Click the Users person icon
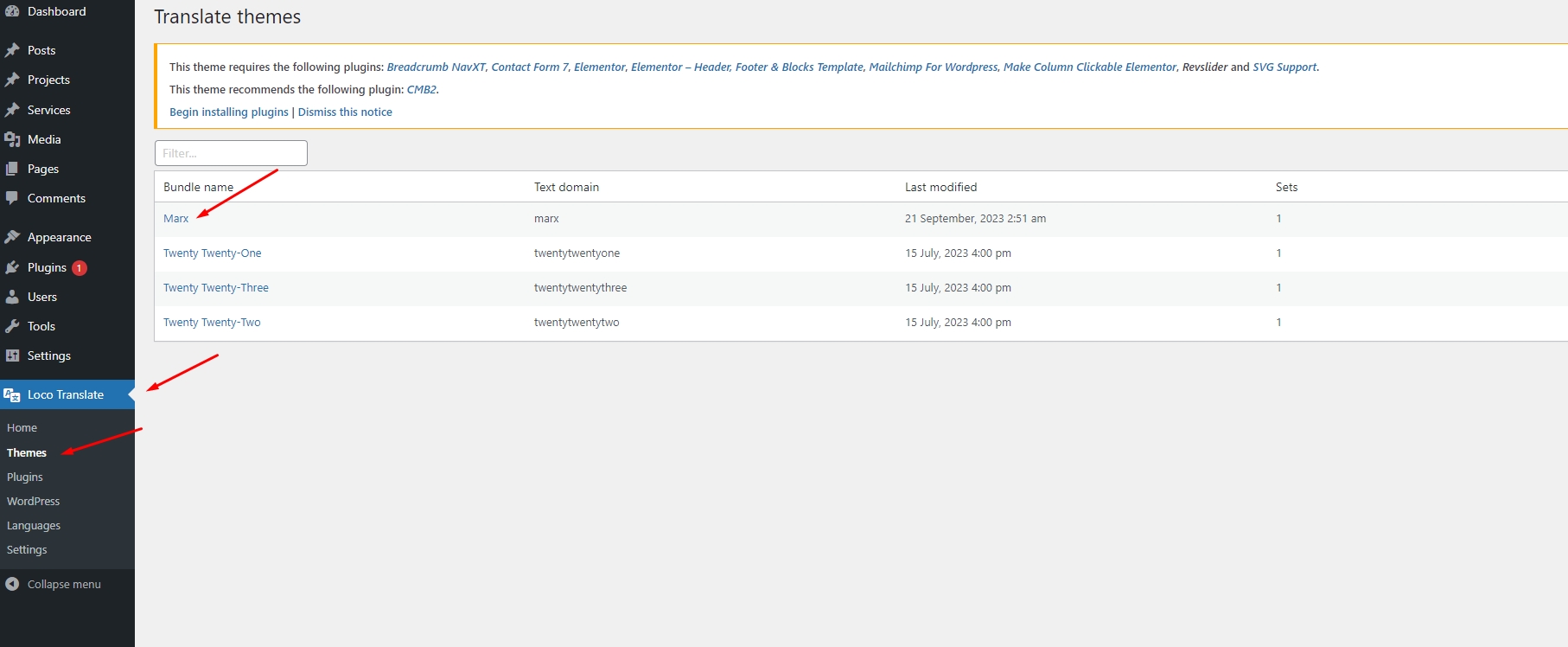This screenshot has height=647, width=1568. point(12,297)
